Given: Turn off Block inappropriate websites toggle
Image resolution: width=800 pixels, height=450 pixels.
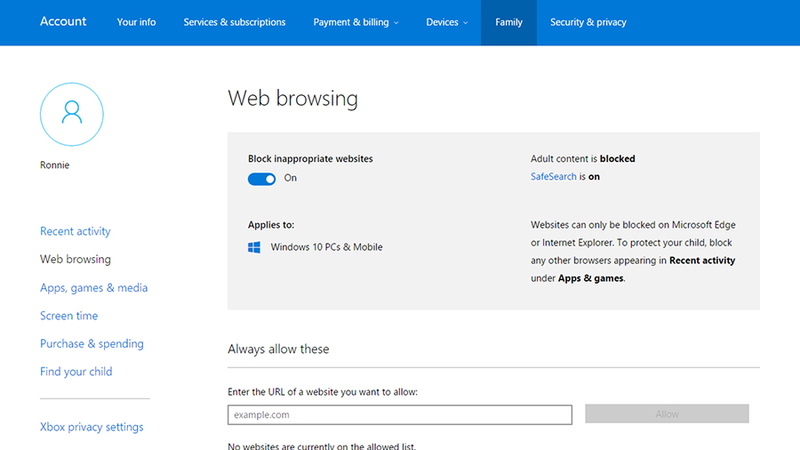Looking at the screenshot, I should tap(262, 179).
